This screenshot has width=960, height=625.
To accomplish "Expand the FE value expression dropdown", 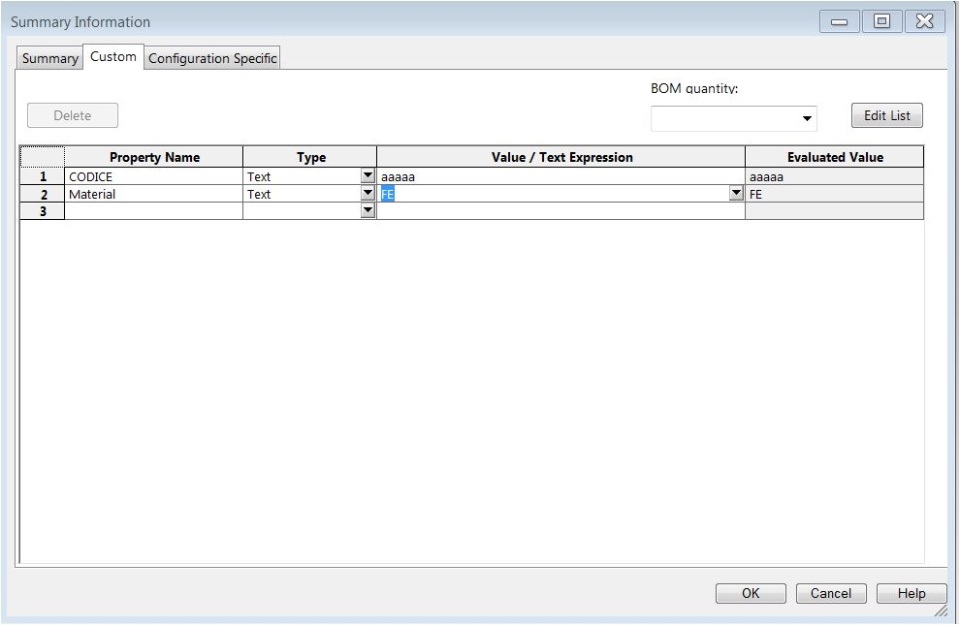I will coord(736,193).
